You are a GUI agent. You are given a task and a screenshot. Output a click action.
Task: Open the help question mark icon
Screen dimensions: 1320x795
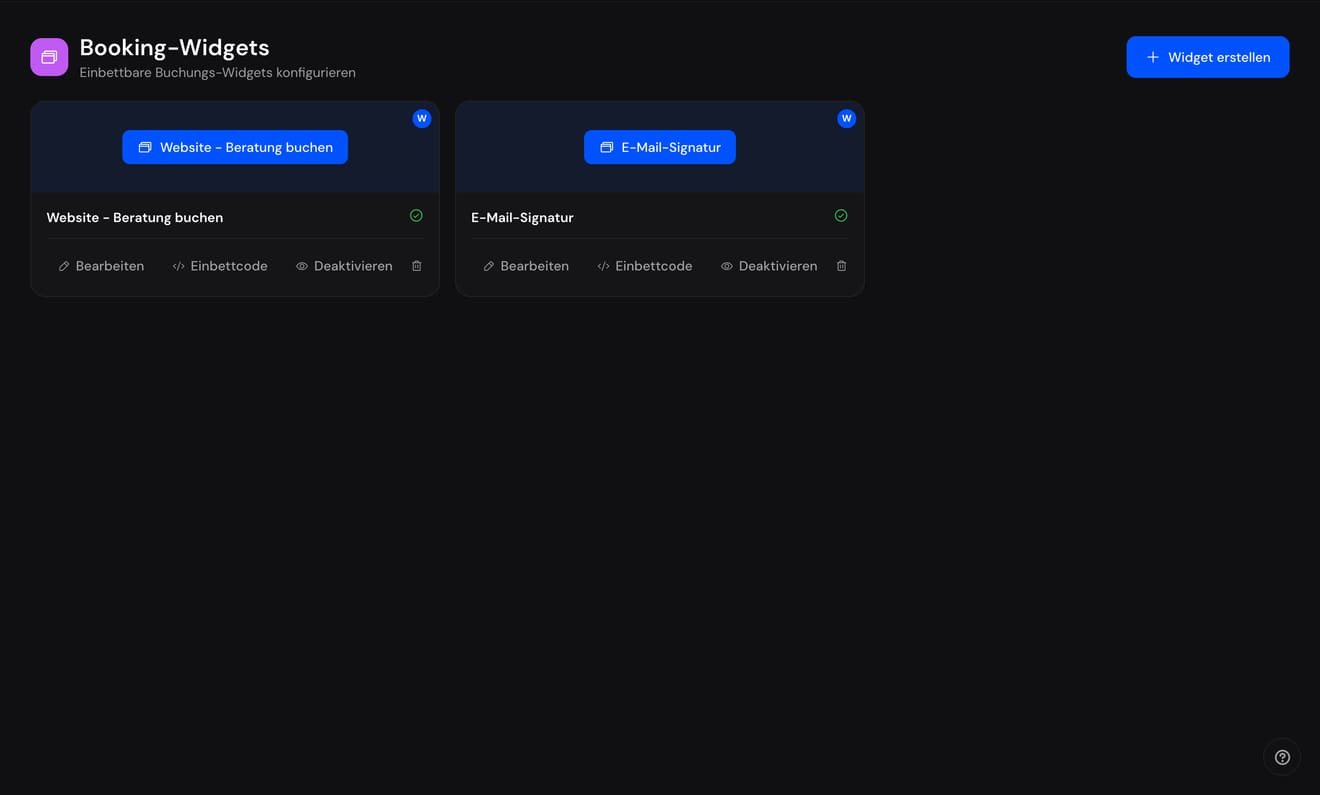1282,757
